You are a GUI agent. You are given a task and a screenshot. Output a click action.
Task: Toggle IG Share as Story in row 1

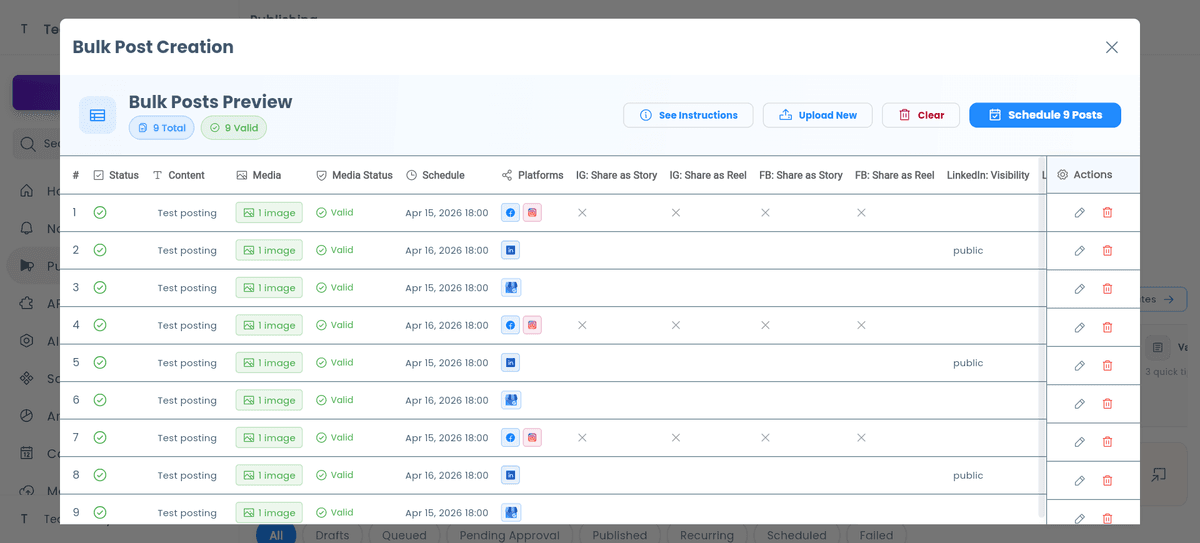tap(582, 213)
